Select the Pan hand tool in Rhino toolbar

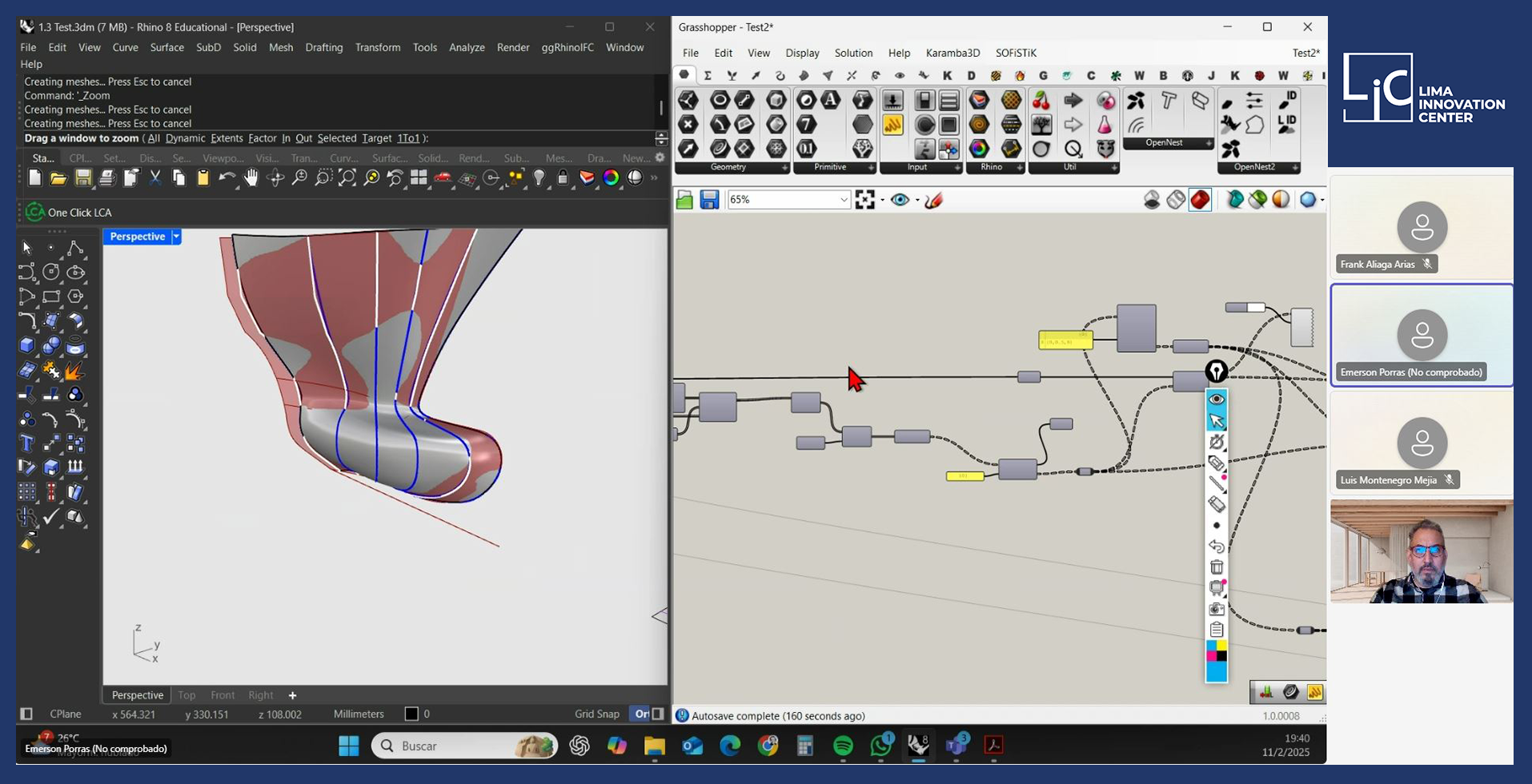(251, 178)
